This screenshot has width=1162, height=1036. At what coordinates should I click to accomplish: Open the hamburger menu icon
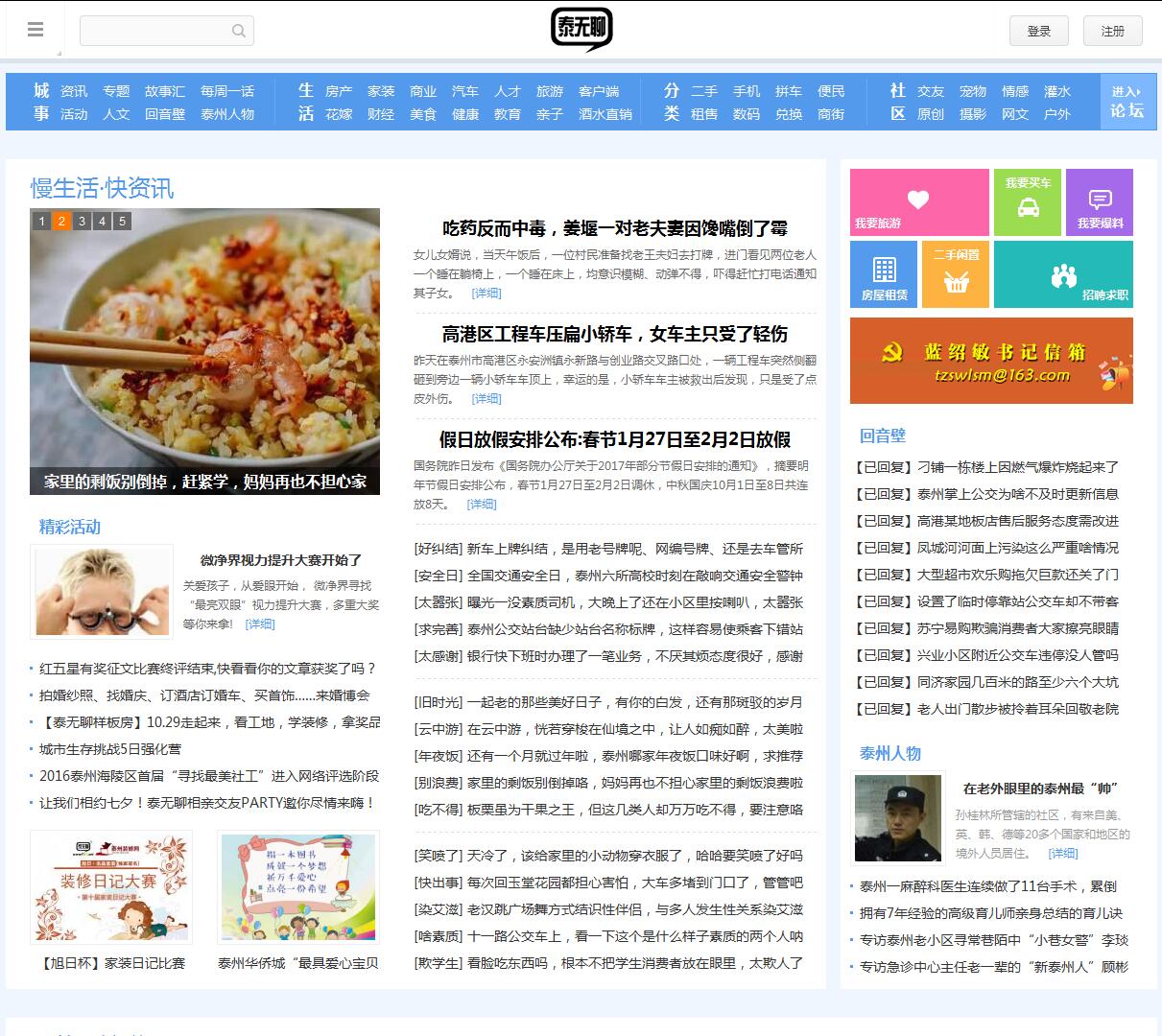pos(36,30)
